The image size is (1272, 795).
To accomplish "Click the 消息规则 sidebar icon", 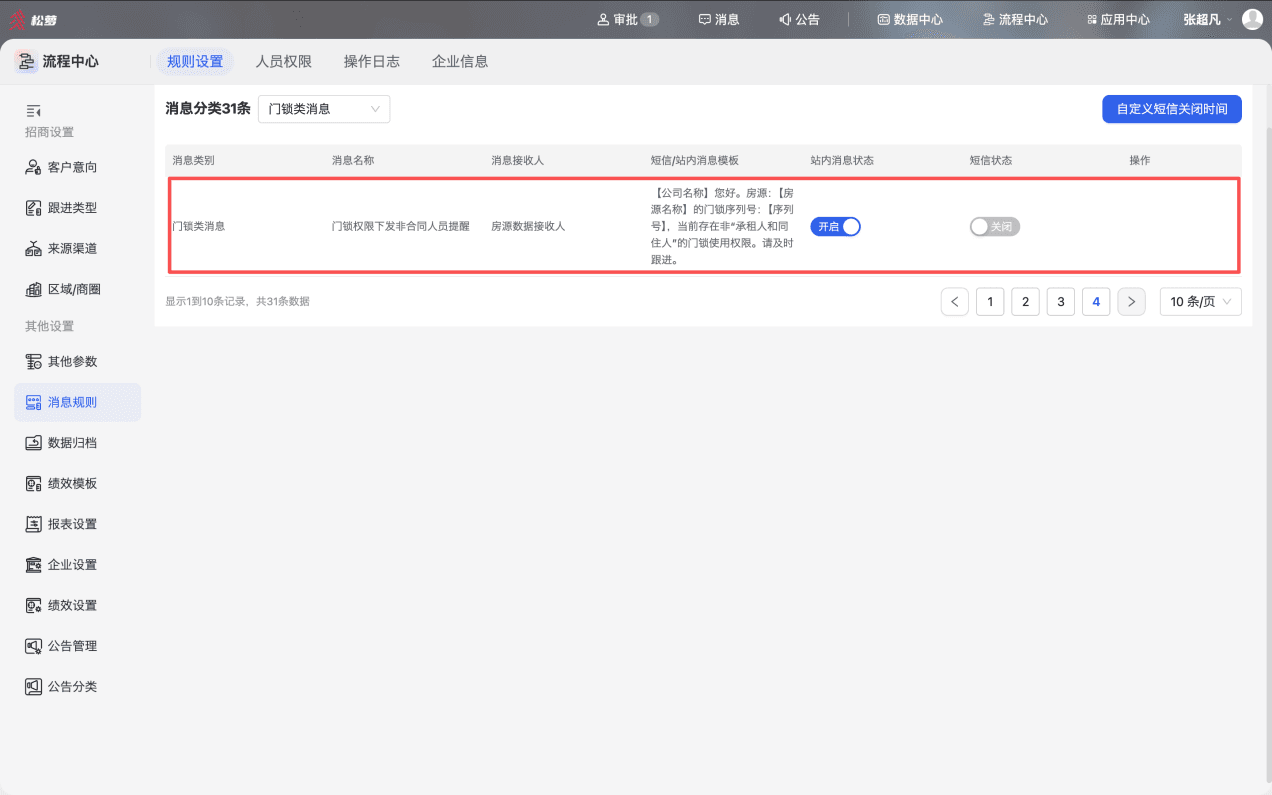I will click(x=33, y=402).
